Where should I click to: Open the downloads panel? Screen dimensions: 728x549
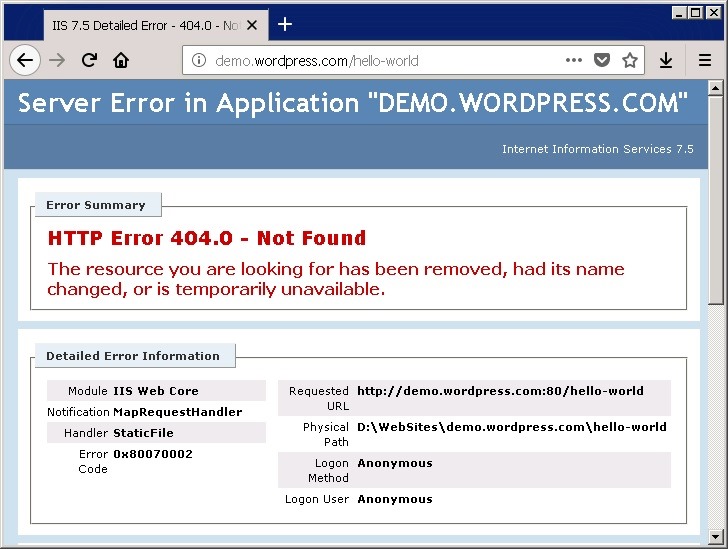666,60
